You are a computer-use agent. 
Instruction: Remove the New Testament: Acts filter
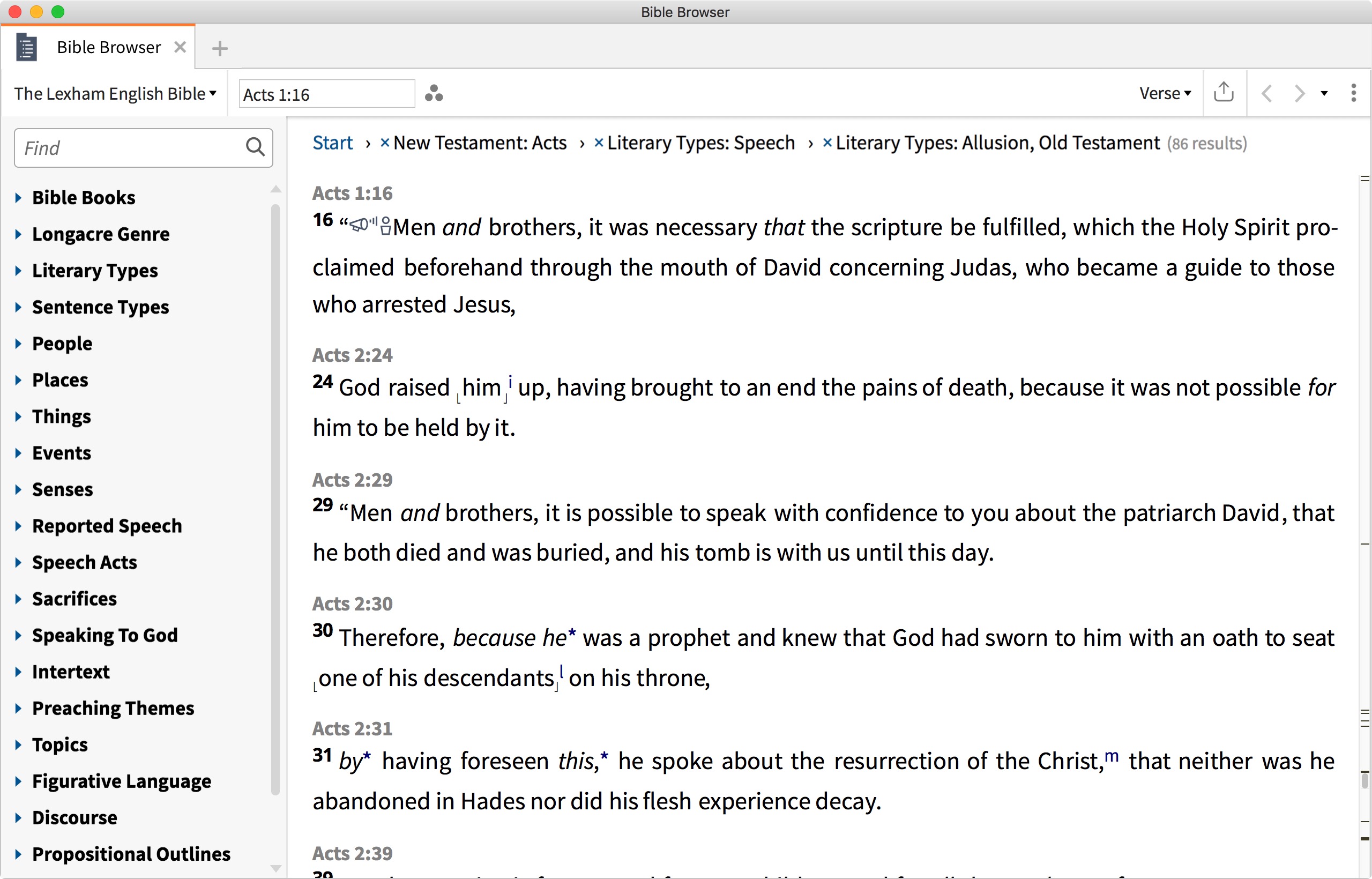[x=385, y=143]
